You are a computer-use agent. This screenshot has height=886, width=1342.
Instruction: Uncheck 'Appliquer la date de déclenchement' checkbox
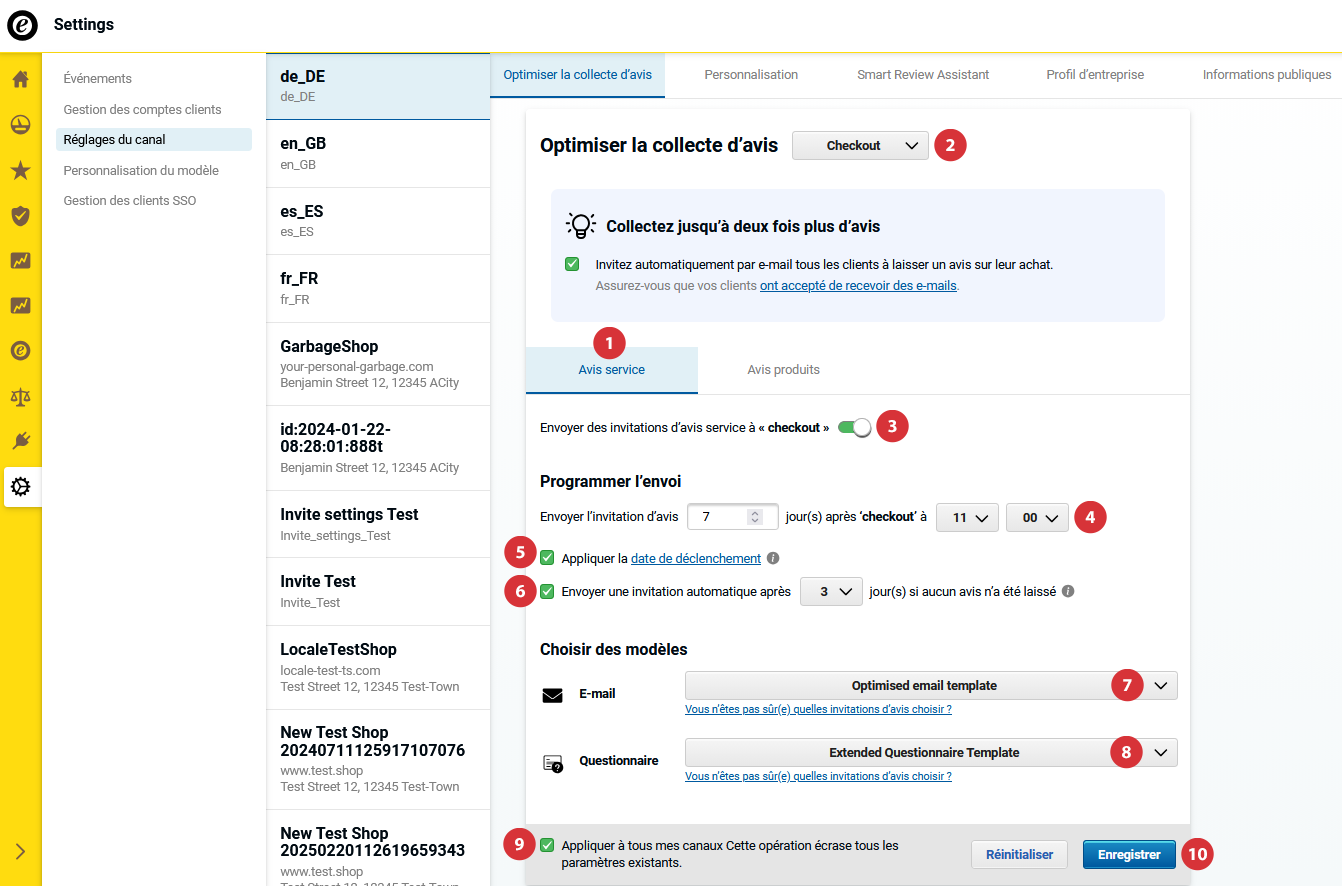pyautogui.click(x=547, y=558)
